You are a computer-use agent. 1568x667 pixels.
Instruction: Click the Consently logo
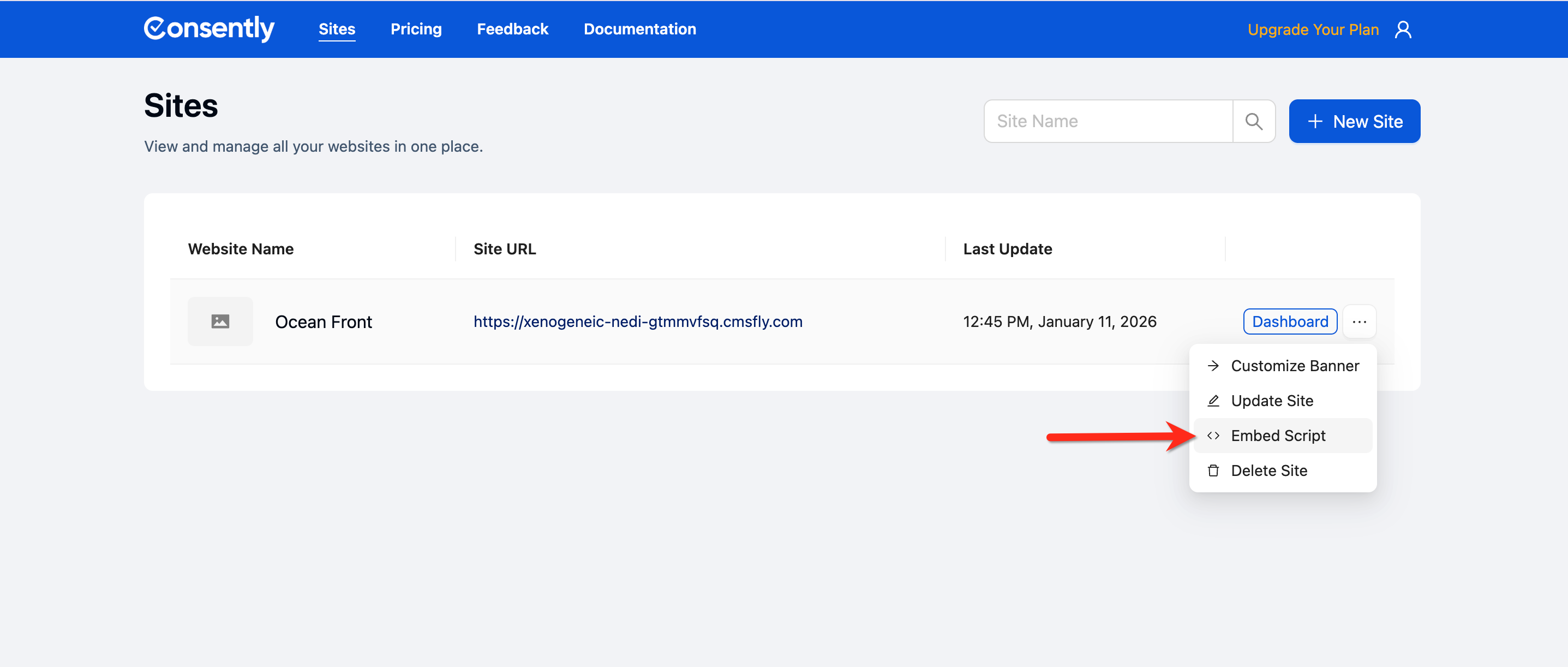point(209,28)
